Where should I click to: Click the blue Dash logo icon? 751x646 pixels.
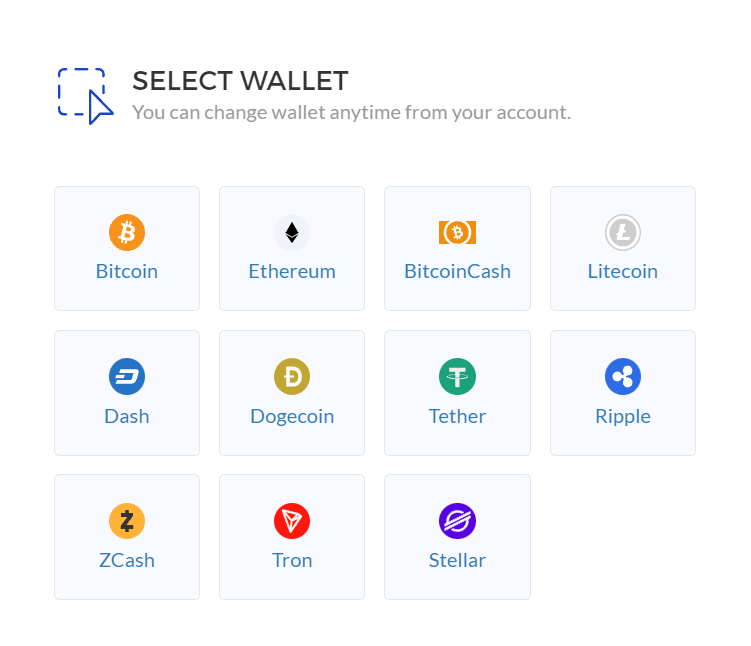click(127, 377)
